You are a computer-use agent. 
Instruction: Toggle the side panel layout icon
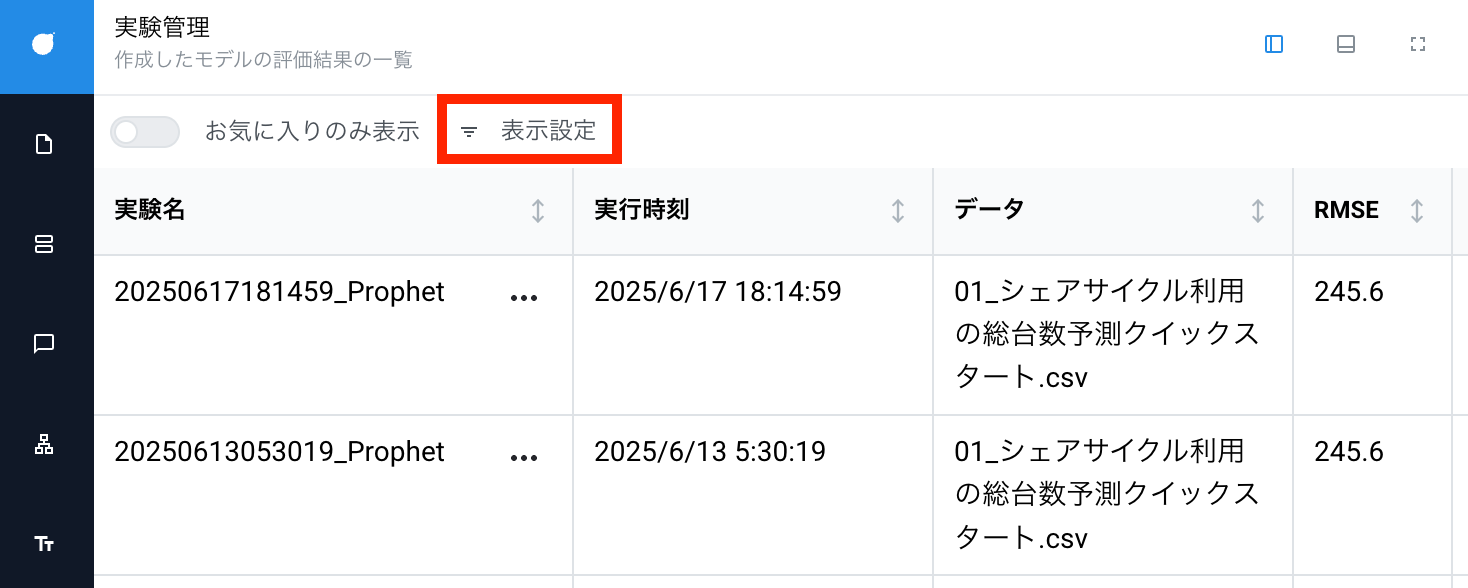pyautogui.click(x=1274, y=44)
